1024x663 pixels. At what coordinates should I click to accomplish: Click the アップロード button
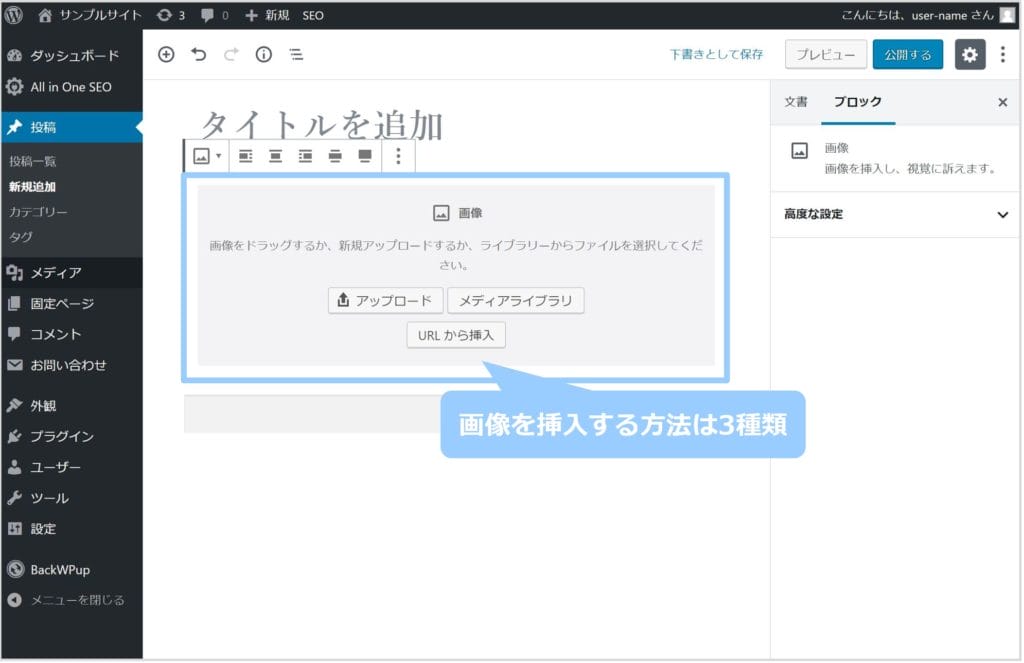tap(385, 300)
